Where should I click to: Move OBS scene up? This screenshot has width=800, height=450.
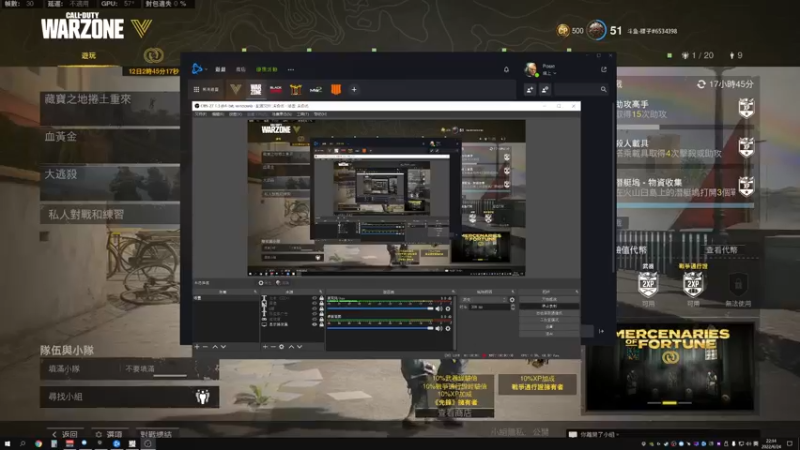click(x=215, y=347)
